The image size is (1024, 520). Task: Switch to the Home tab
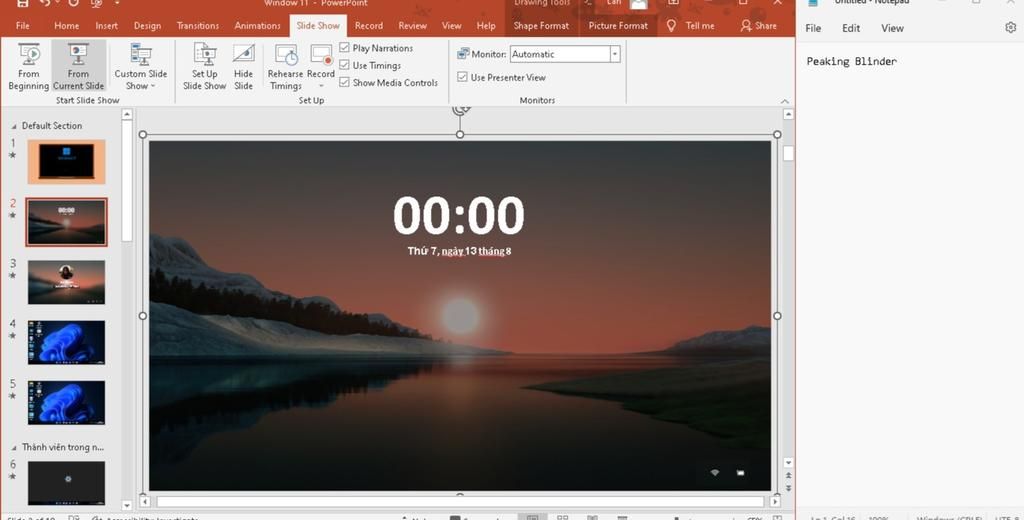(67, 25)
